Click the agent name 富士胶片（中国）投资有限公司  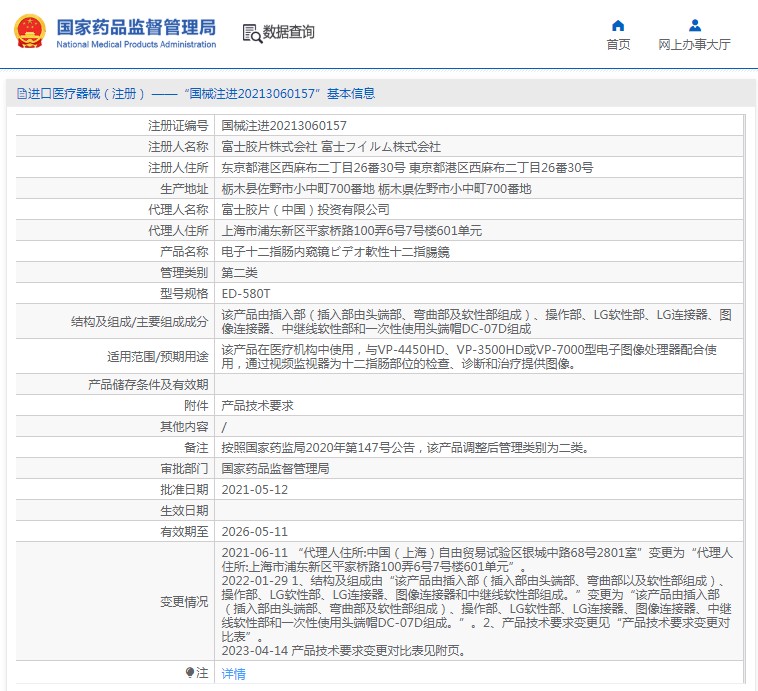tap(305, 210)
